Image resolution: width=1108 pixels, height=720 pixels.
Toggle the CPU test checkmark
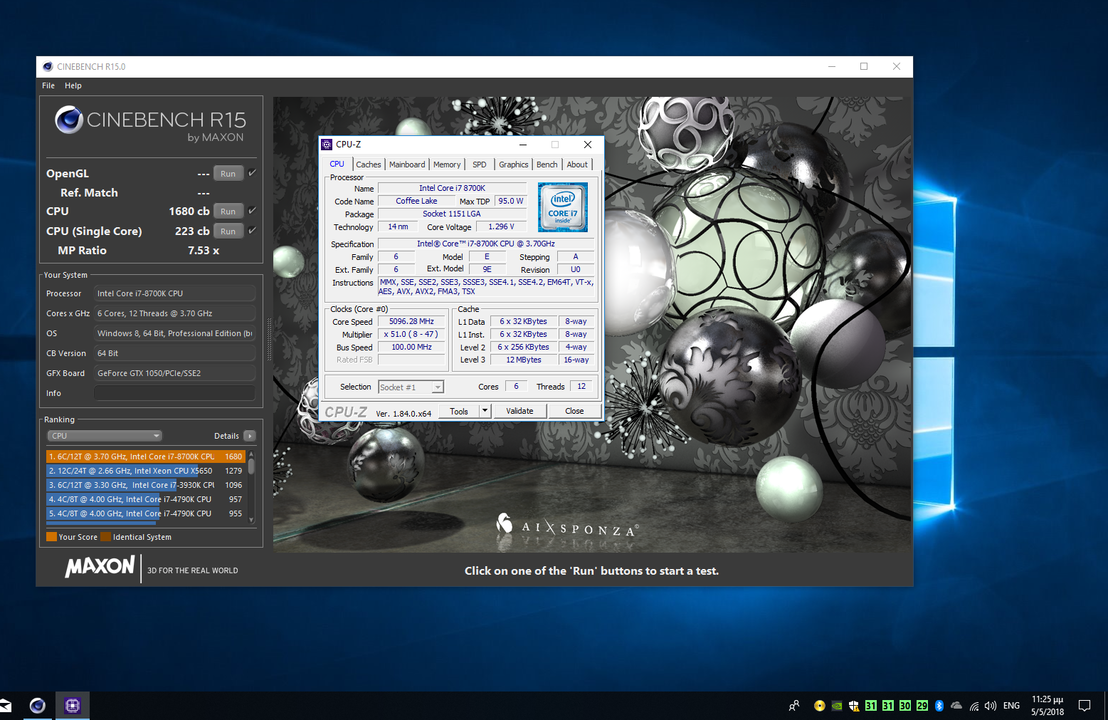tap(252, 211)
